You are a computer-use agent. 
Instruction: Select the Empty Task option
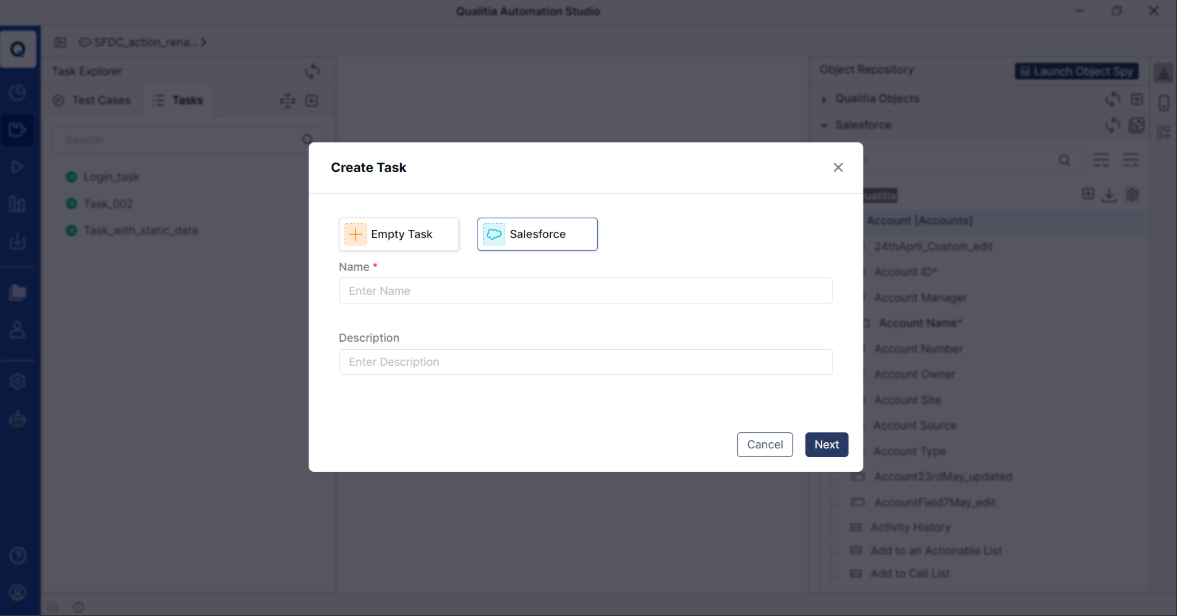tap(399, 234)
